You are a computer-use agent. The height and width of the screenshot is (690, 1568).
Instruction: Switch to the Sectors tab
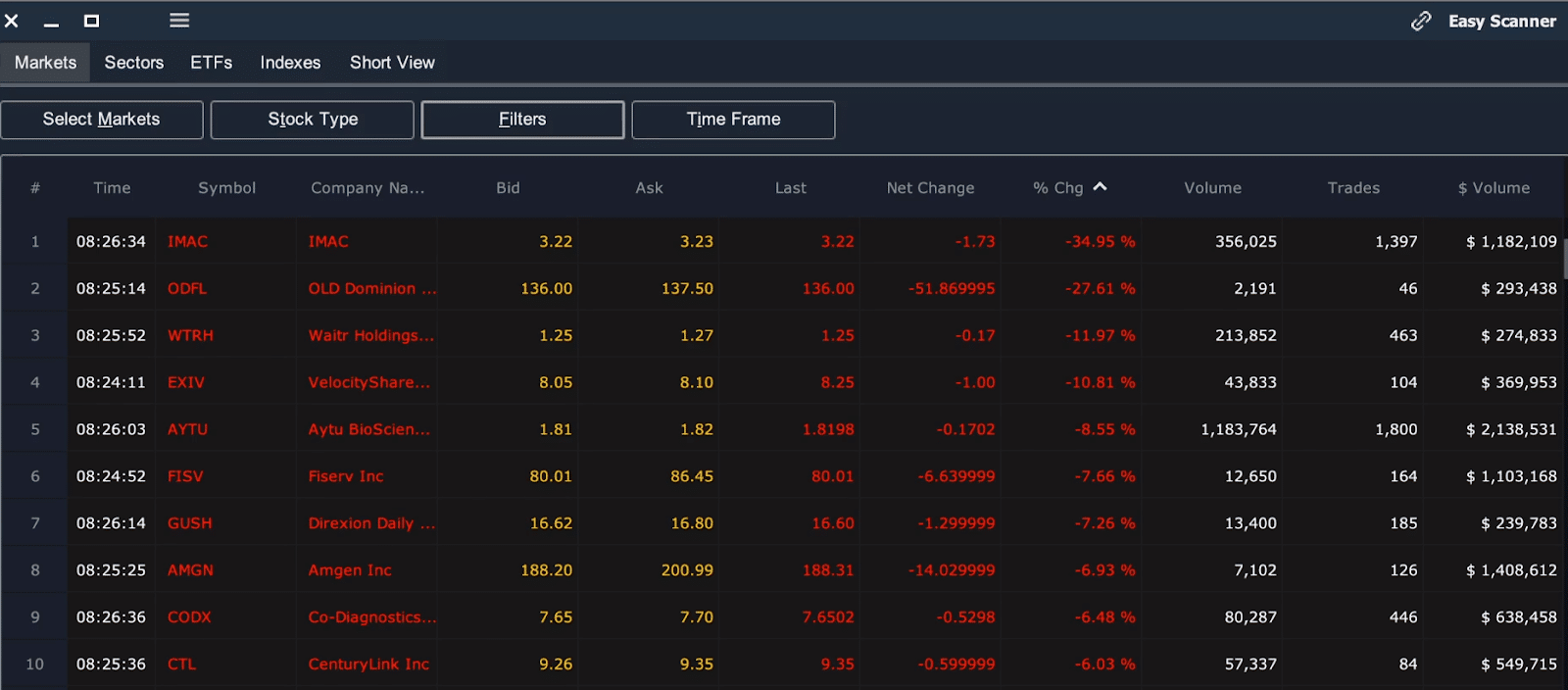134,63
